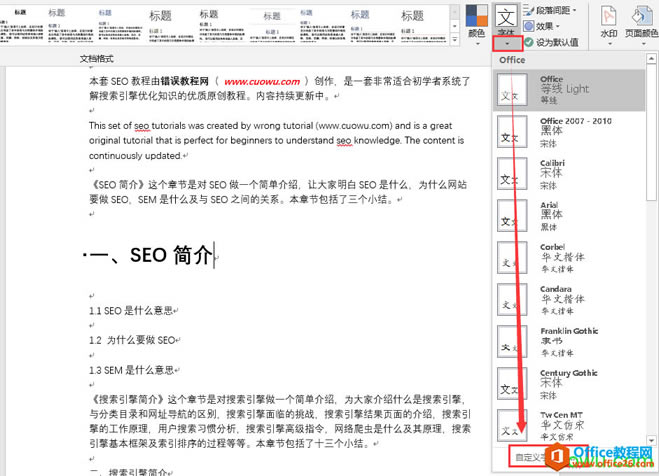The height and width of the screenshot is (476, 659).
Task: Click the English paragraph starting 'This set of seo'
Action: click(x=277, y=140)
